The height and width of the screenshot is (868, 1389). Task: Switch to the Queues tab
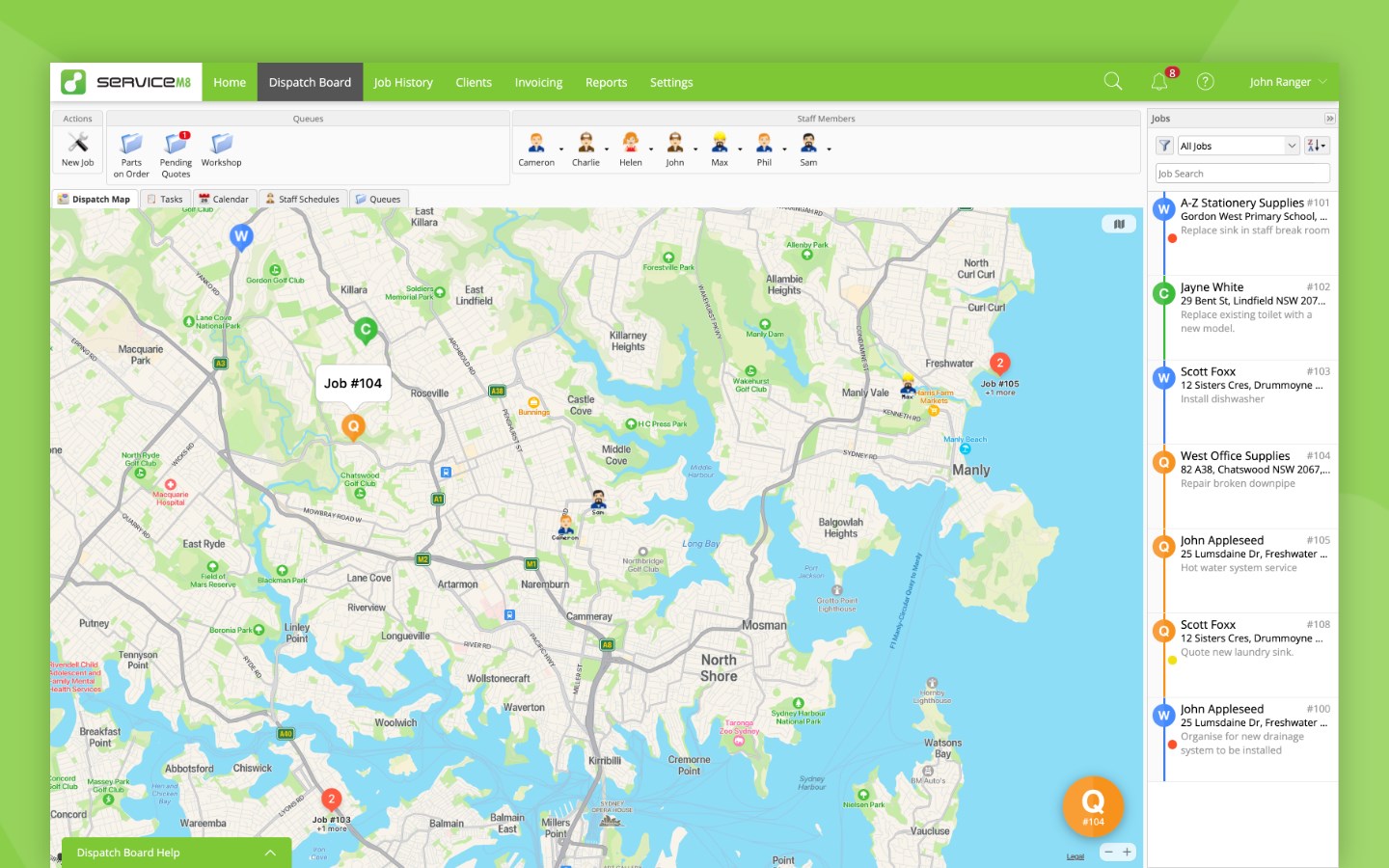[378, 199]
